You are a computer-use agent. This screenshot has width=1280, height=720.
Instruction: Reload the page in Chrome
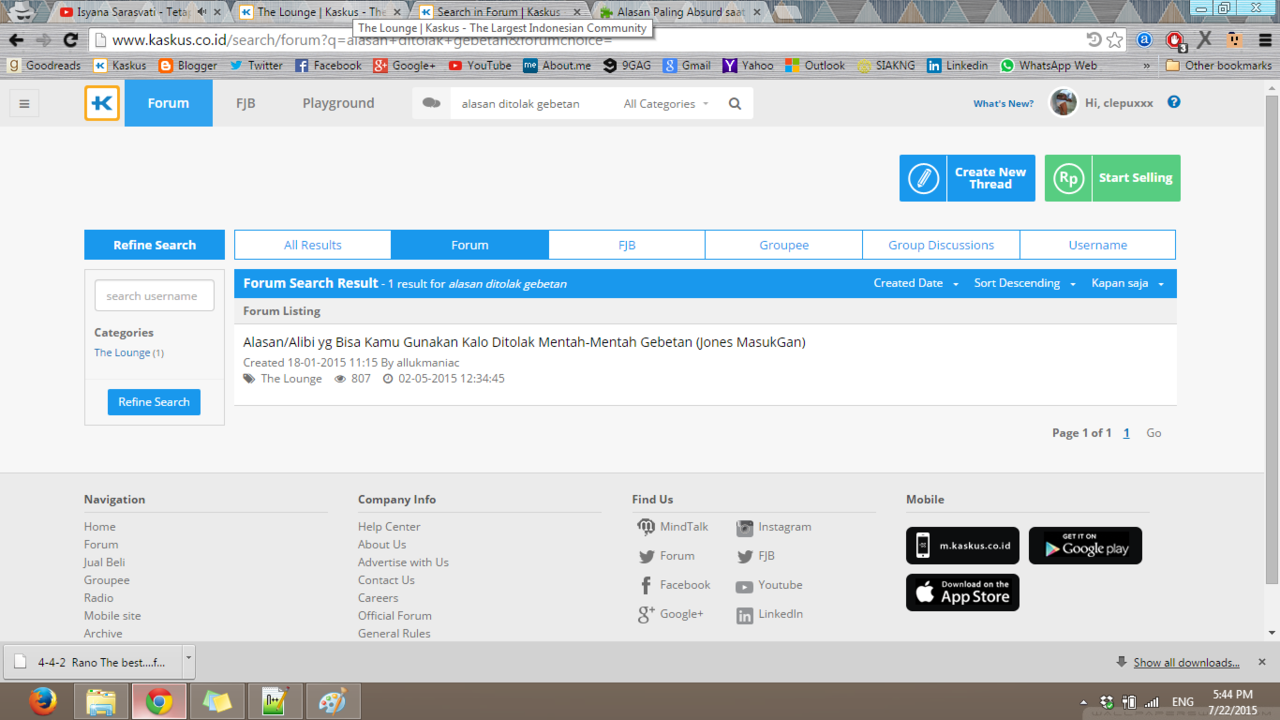tap(70, 40)
